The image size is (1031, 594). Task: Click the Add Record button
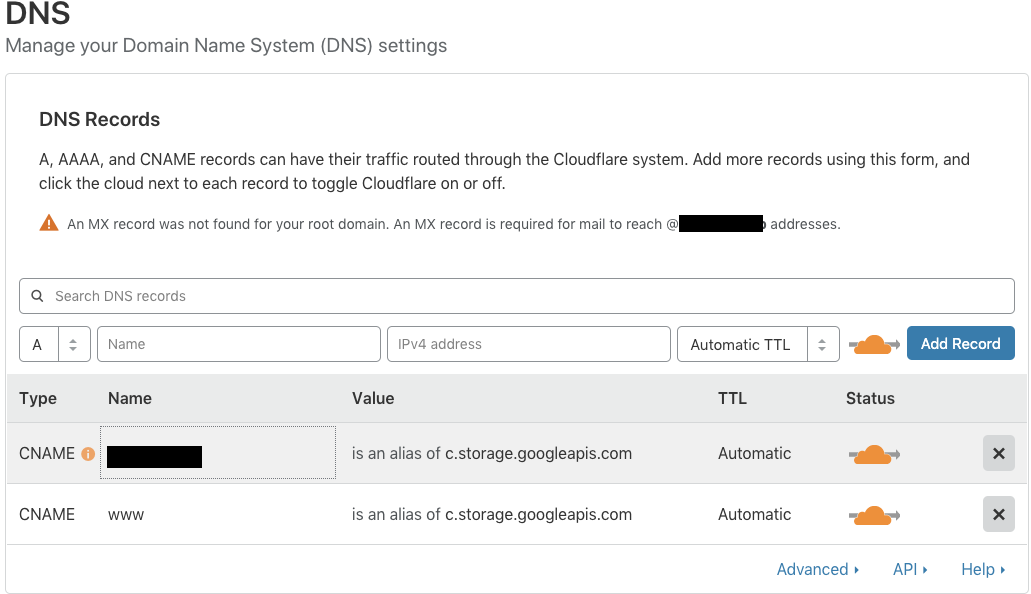point(960,343)
